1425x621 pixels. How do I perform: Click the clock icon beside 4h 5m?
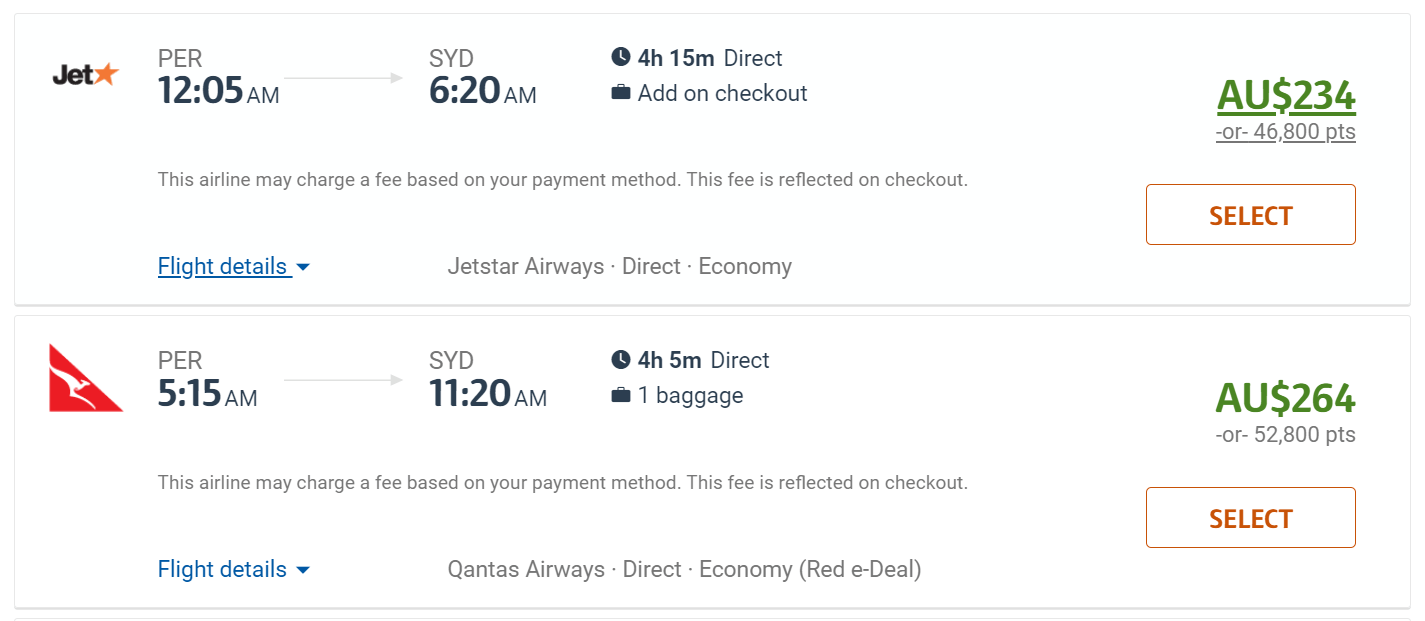pyautogui.click(x=620, y=360)
